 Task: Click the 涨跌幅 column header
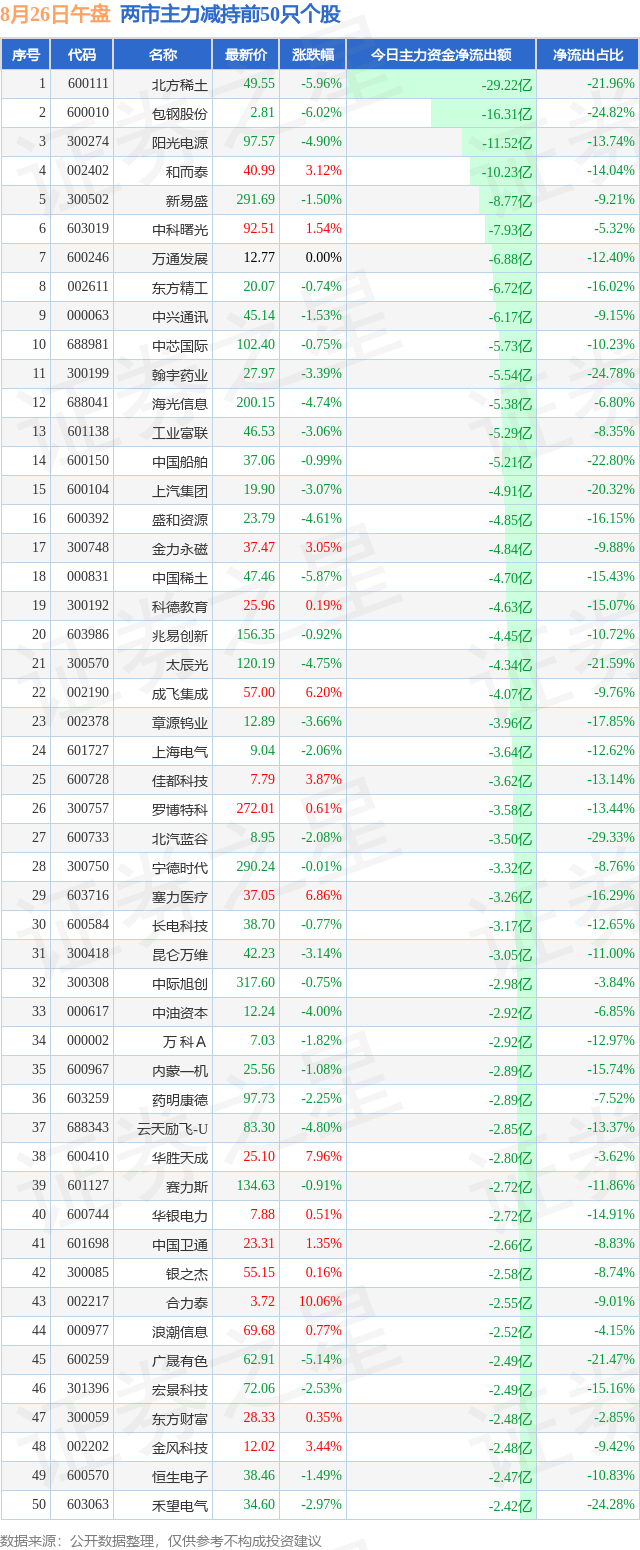pos(313,55)
